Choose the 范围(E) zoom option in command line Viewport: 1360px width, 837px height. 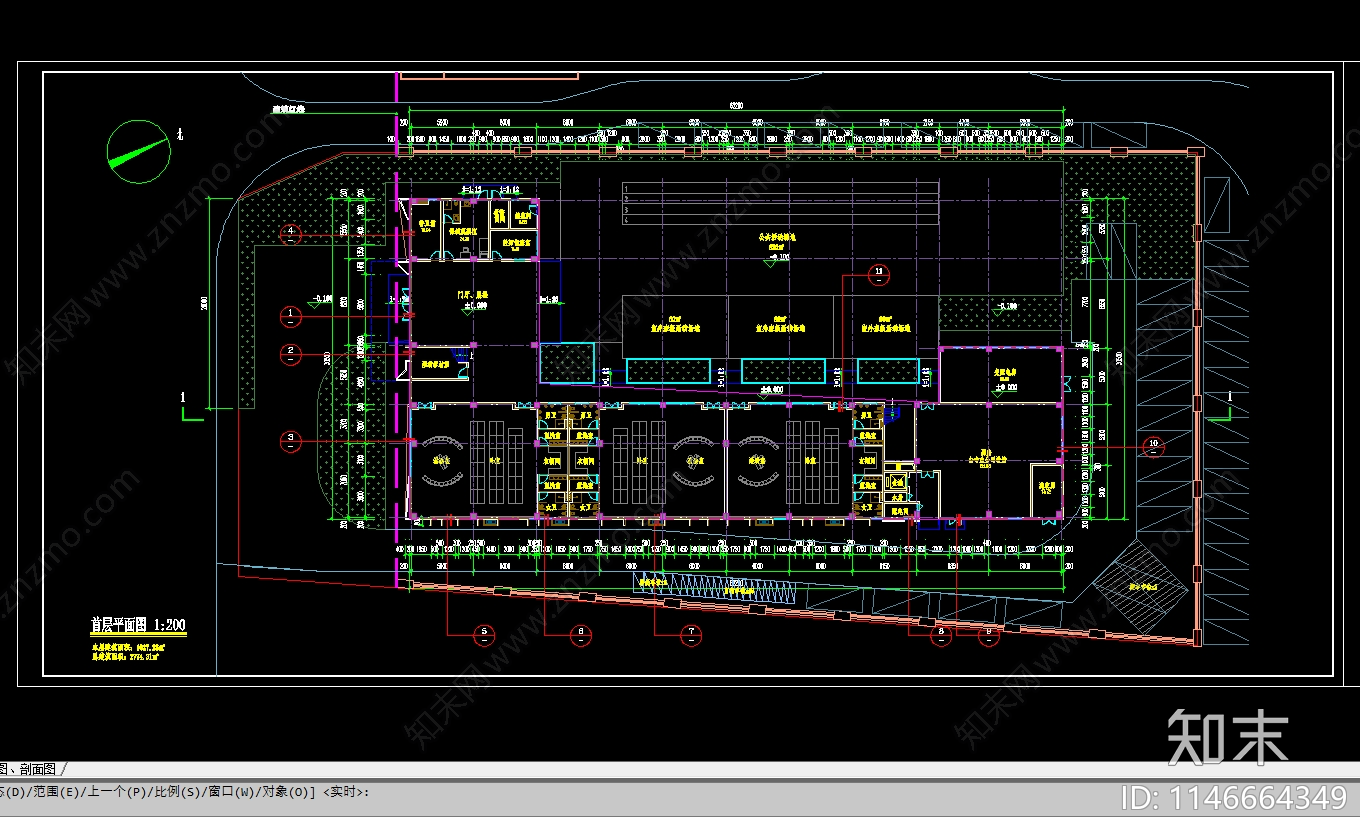56,792
